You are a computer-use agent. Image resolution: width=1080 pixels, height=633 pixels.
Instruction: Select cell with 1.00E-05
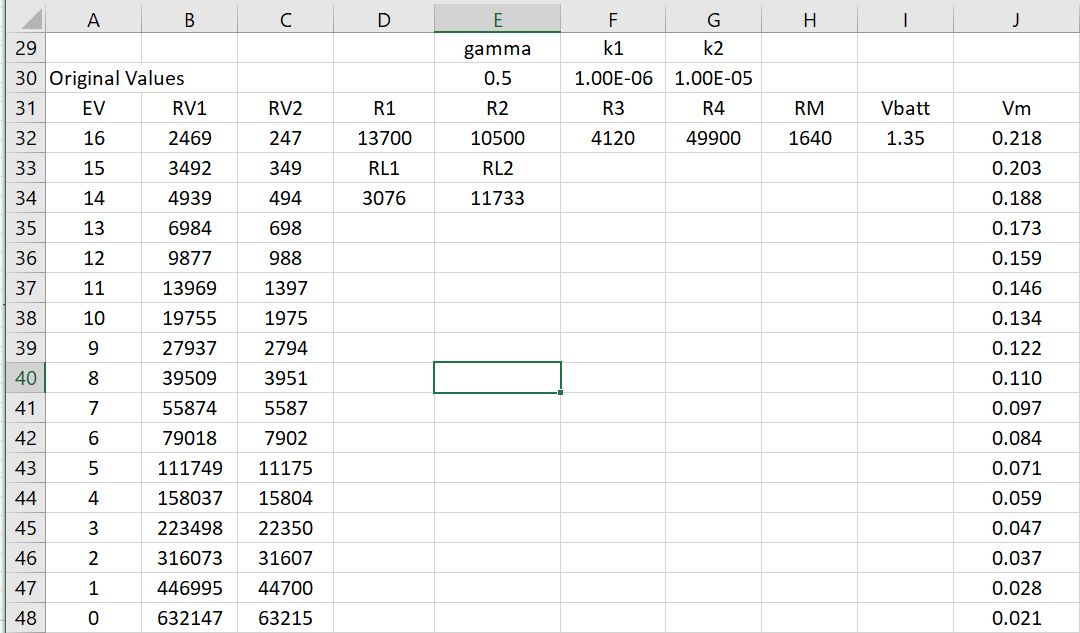714,78
